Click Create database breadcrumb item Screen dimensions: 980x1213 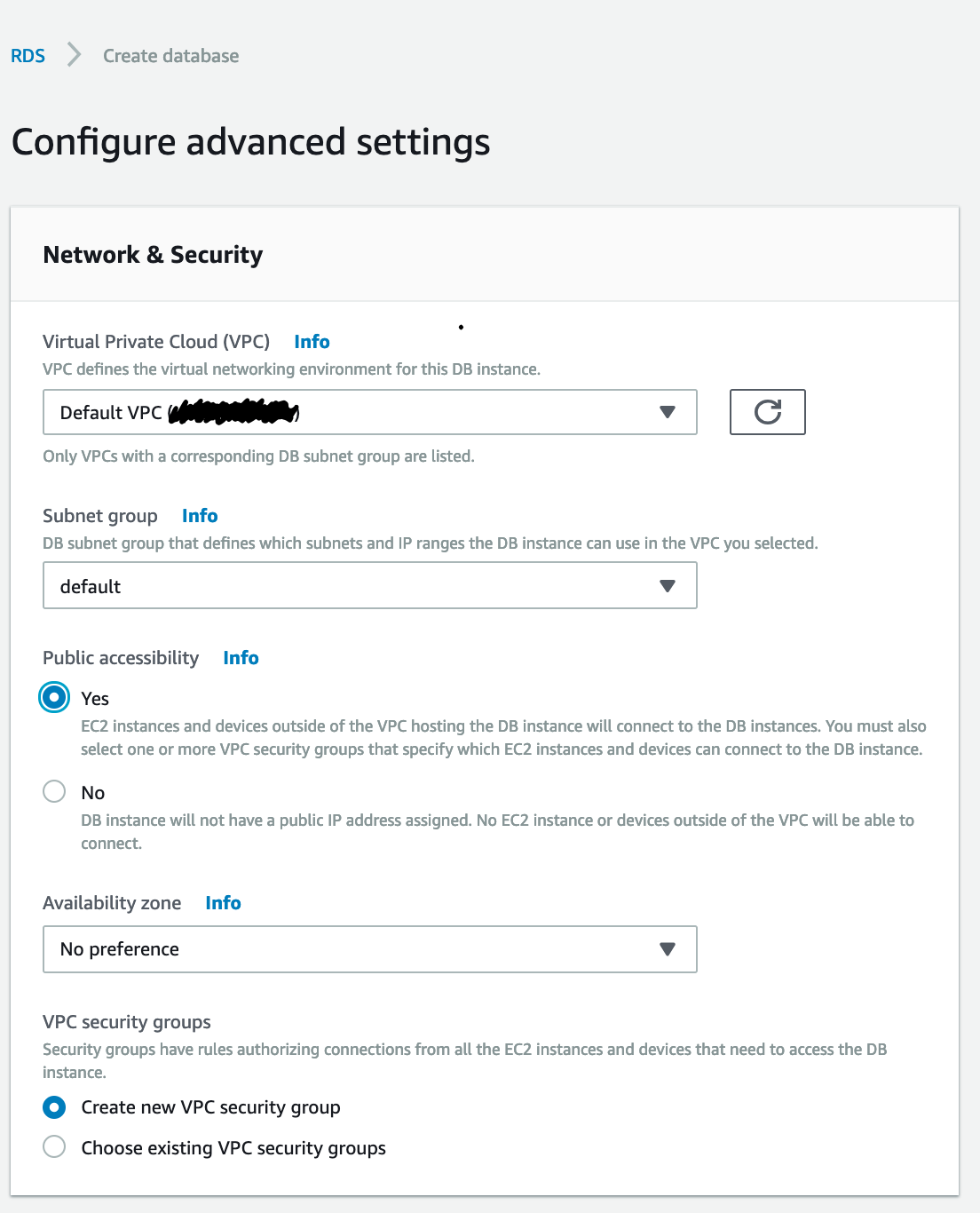[x=171, y=56]
